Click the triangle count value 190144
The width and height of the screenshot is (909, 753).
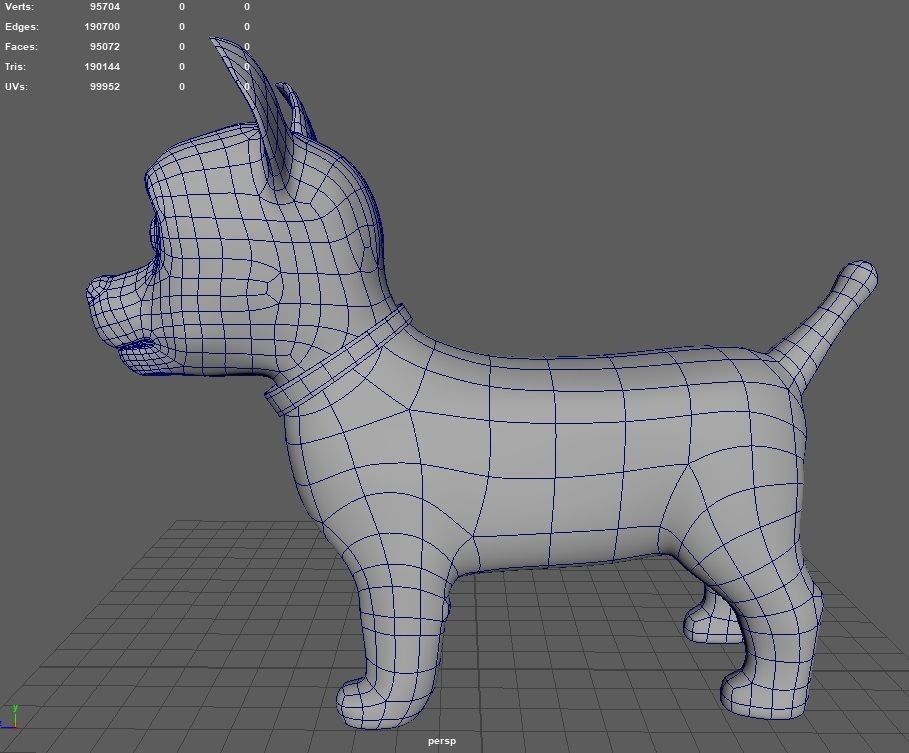point(102,67)
